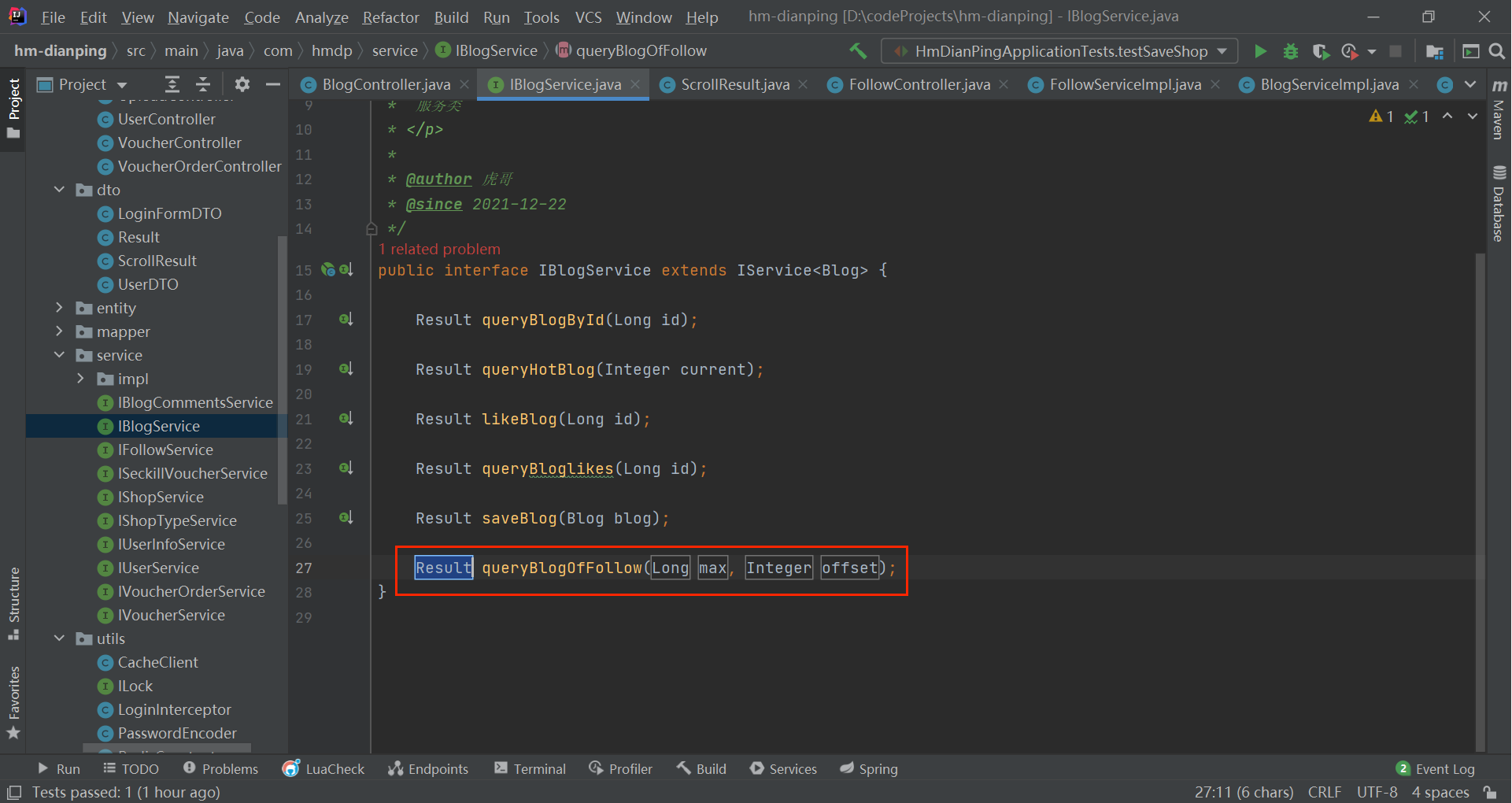Open the Spring tool window
1512x803 pixels.
click(869, 768)
